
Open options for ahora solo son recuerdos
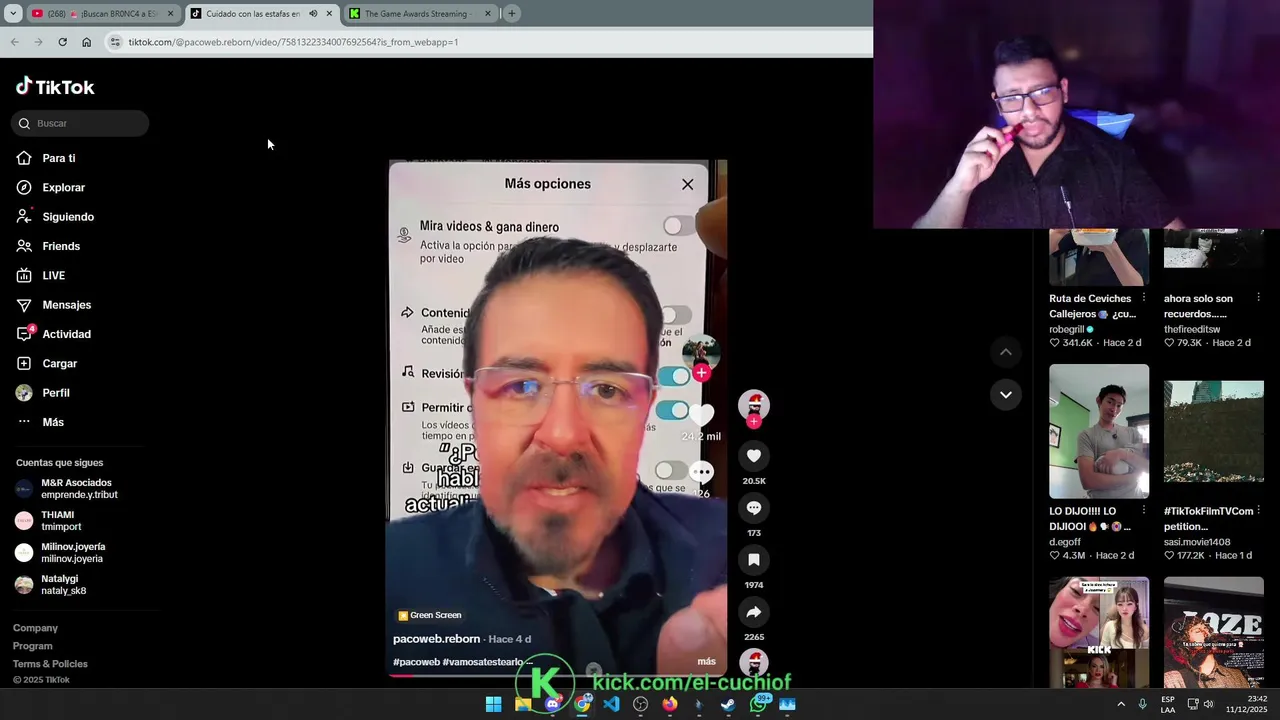click(x=1258, y=298)
